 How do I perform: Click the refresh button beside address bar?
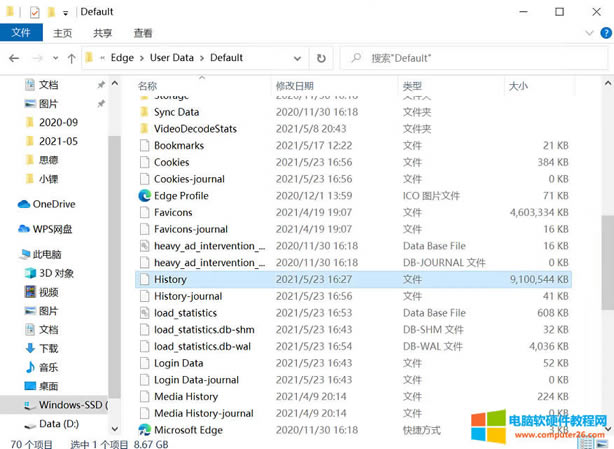(x=321, y=58)
